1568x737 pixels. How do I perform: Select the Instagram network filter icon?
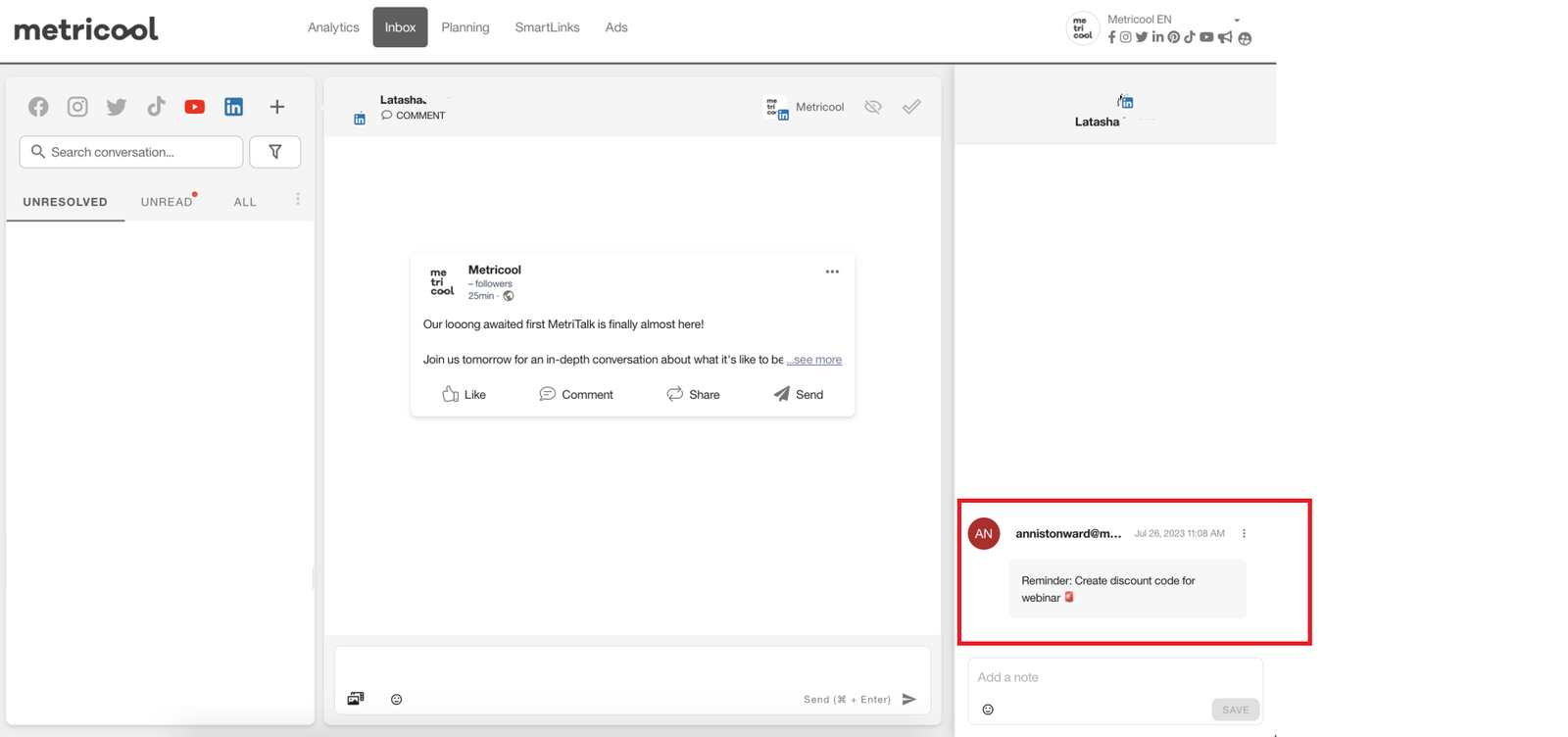[x=77, y=107]
